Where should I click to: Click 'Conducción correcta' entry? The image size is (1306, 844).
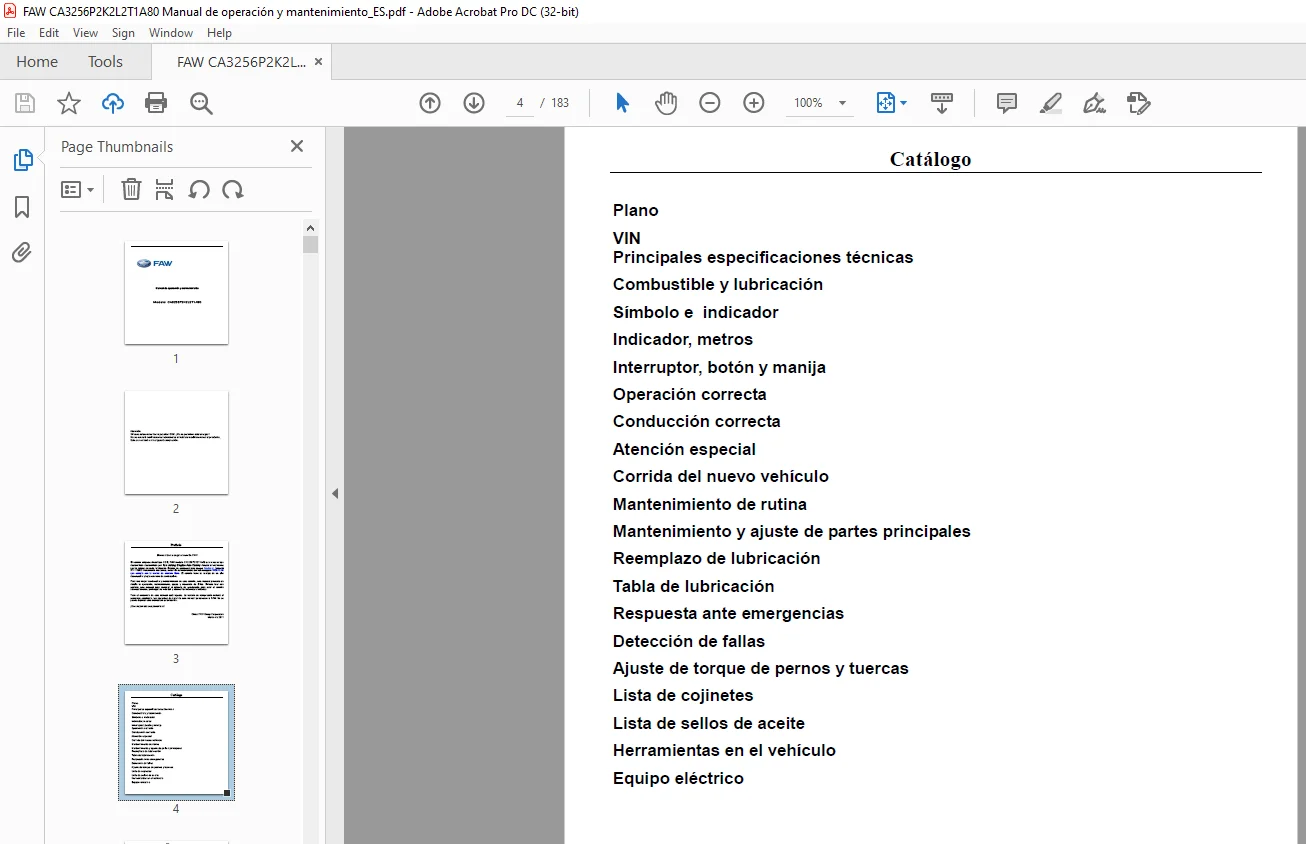click(x=697, y=421)
